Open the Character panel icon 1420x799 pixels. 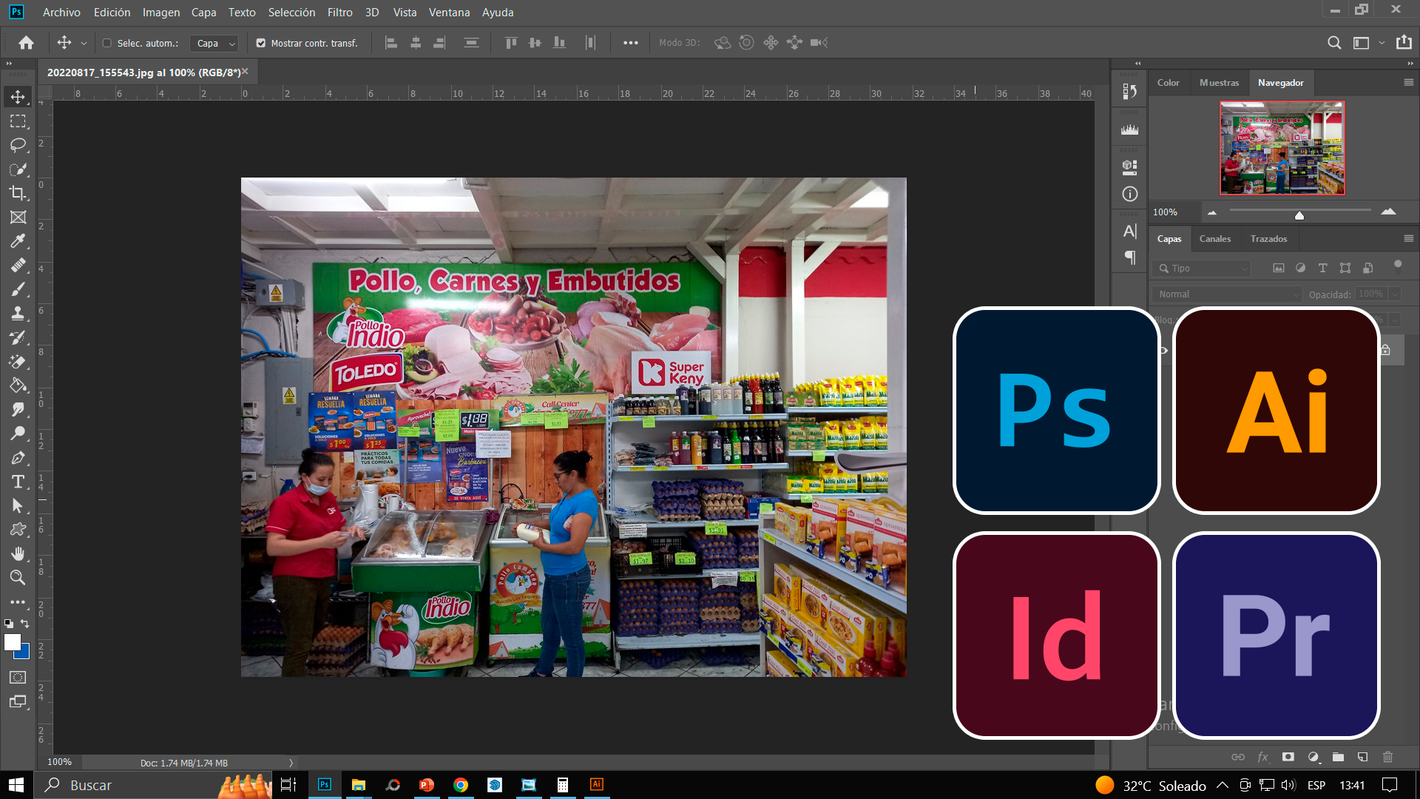pos(1130,231)
